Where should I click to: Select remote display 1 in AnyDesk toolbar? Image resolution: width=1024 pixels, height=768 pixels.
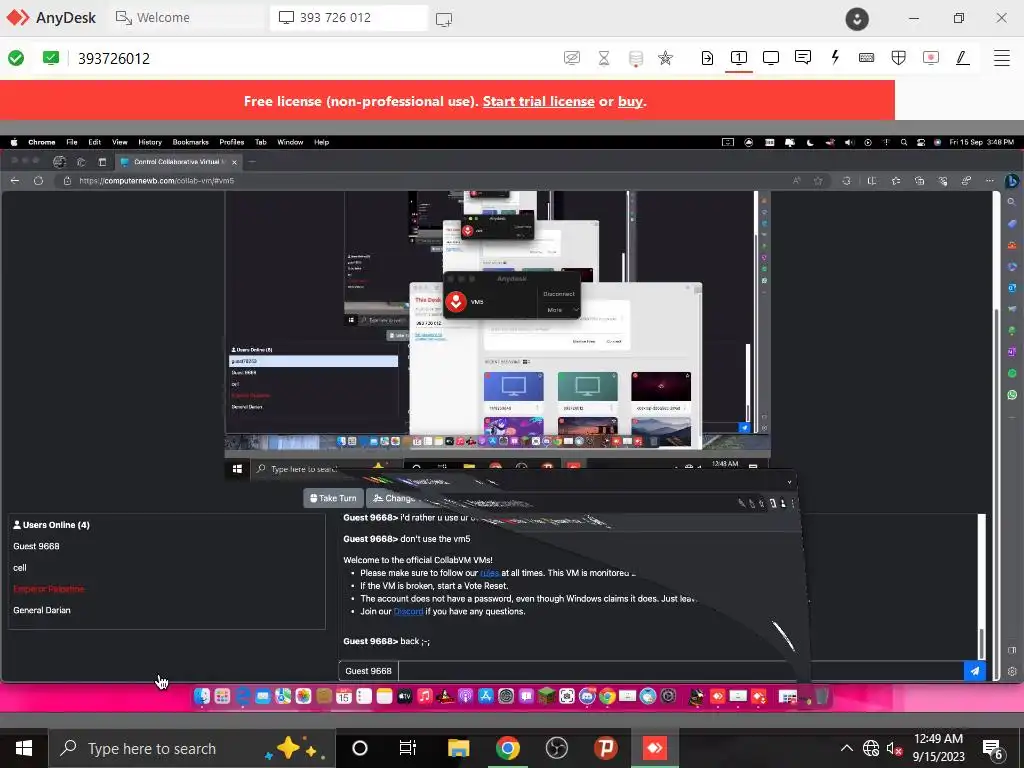click(739, 58)
